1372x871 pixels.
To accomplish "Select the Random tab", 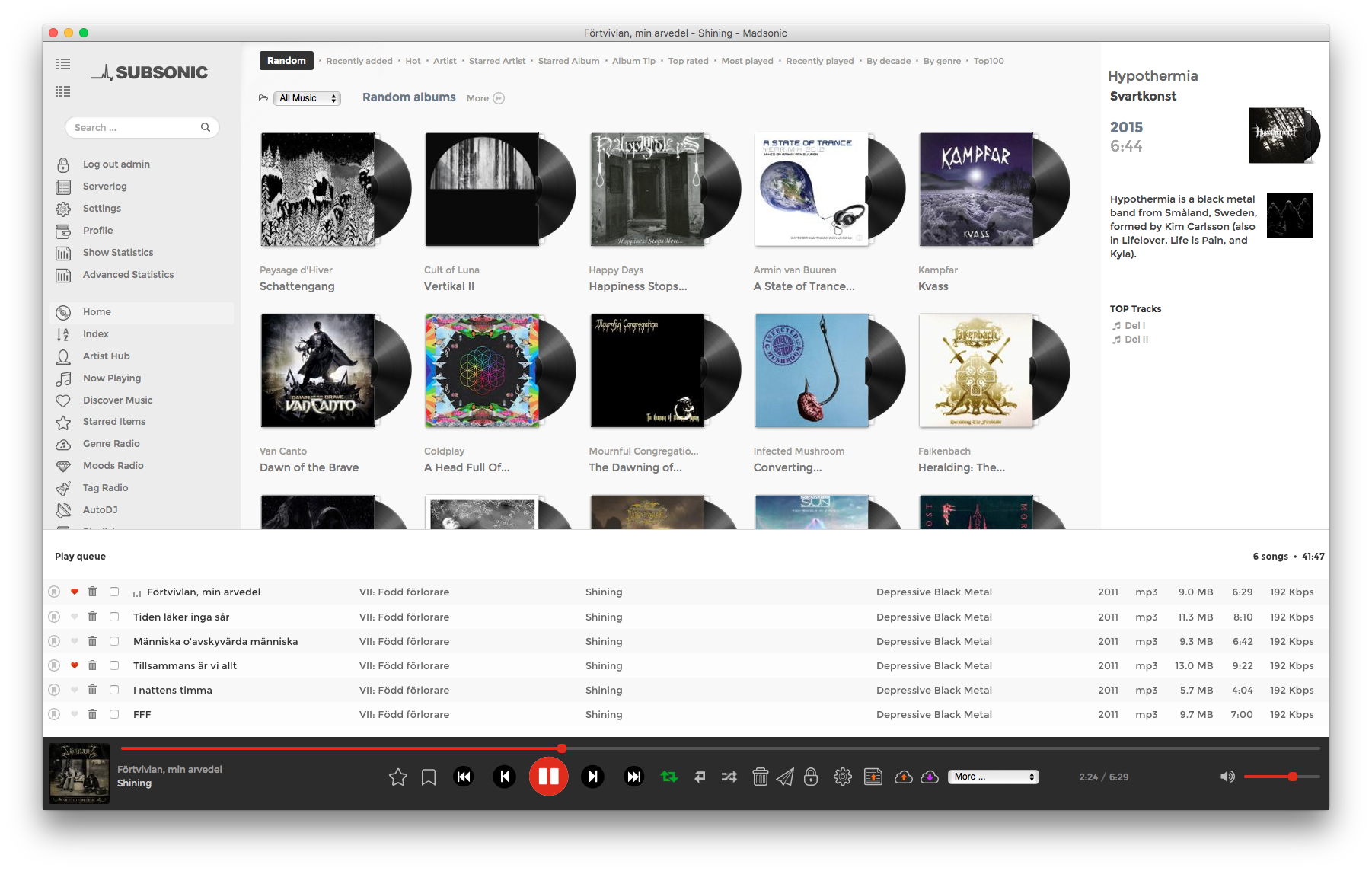I will point(286,61).
